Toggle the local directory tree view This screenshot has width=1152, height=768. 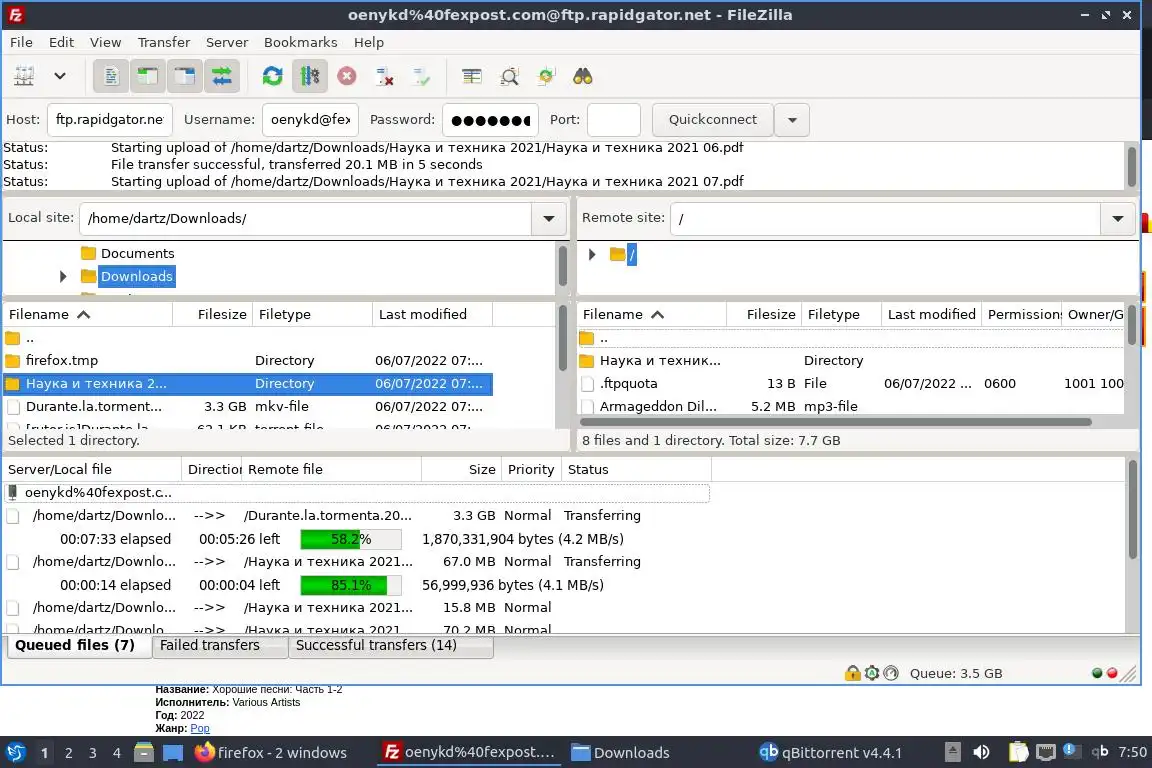pyautogui.click(x=148, y=76)
